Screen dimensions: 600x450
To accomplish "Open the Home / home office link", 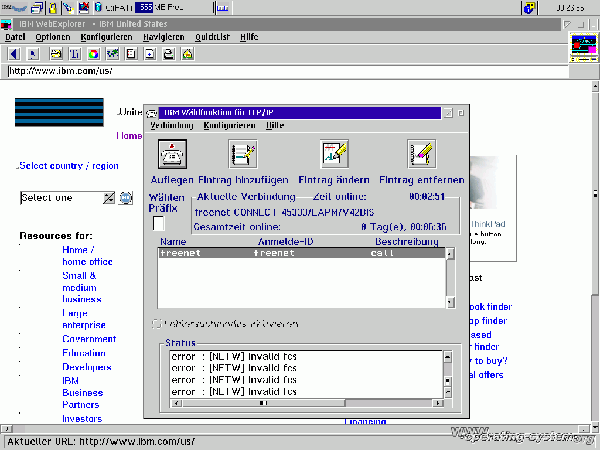I will coord(87,256).
